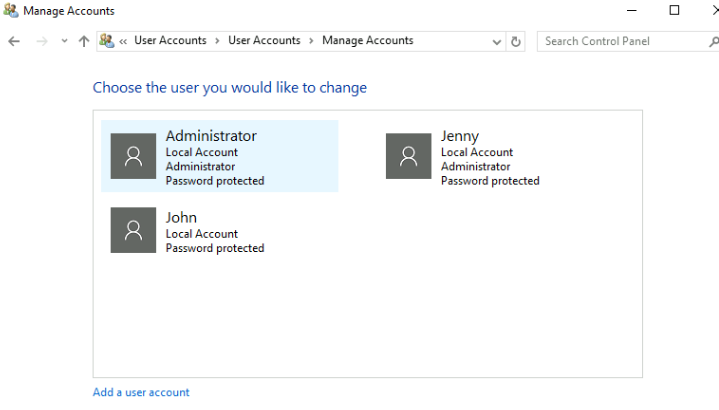Screen dimensions: 719x410
Task: Click the double chevron in address bar
Action: pyautogui.click(x=123, y=41)
